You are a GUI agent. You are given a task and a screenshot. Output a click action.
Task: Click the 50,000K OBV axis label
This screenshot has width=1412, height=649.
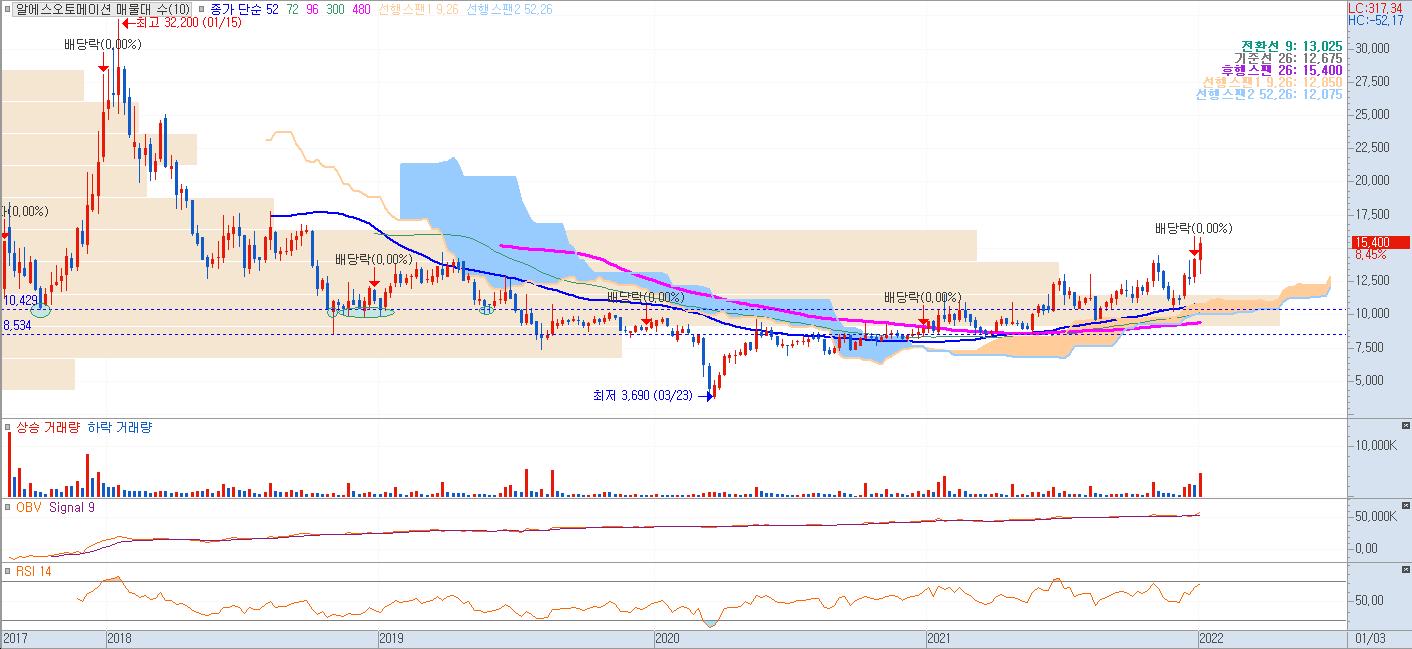[1375, 516]
